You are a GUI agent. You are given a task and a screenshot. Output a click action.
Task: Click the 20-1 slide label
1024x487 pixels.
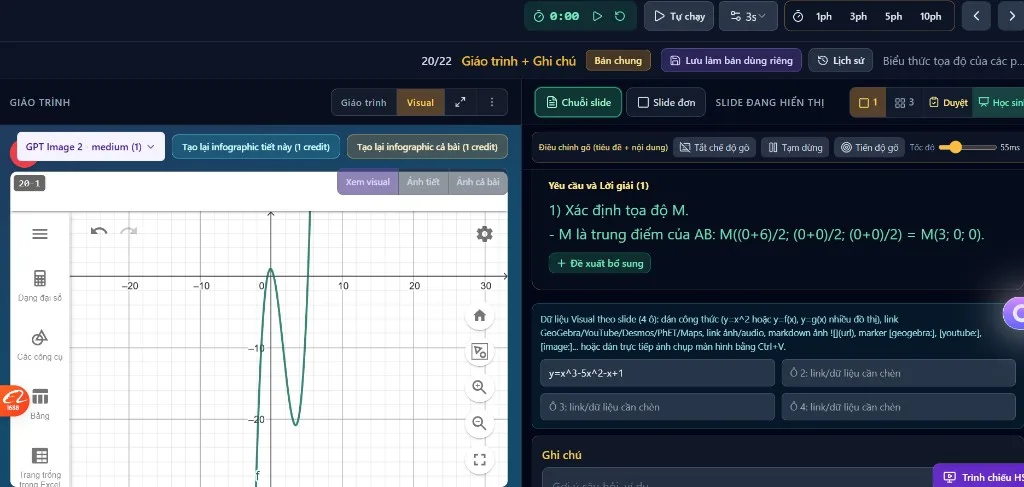pos(29,183)
